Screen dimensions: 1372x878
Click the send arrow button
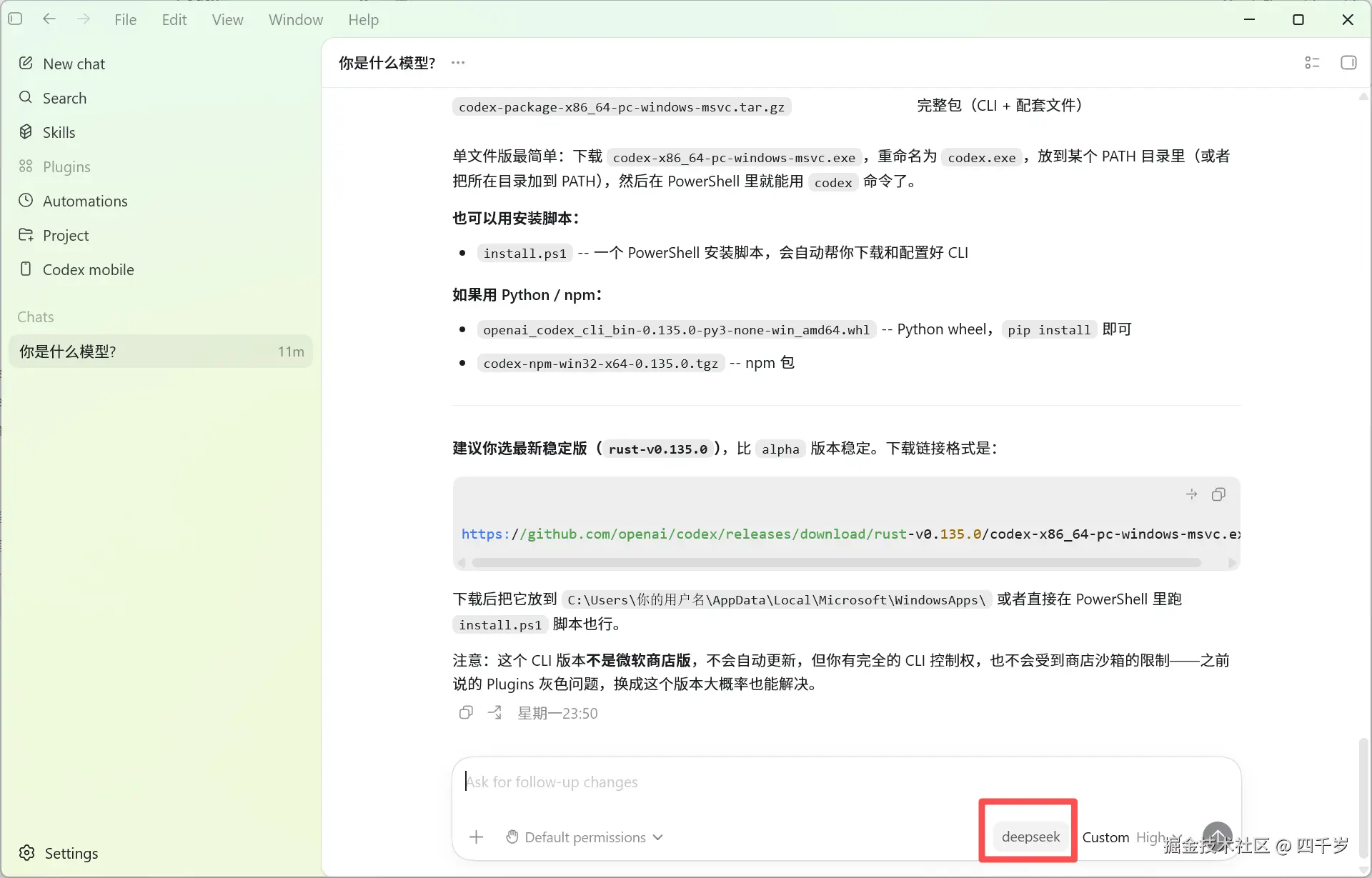tap(1218, 837)
